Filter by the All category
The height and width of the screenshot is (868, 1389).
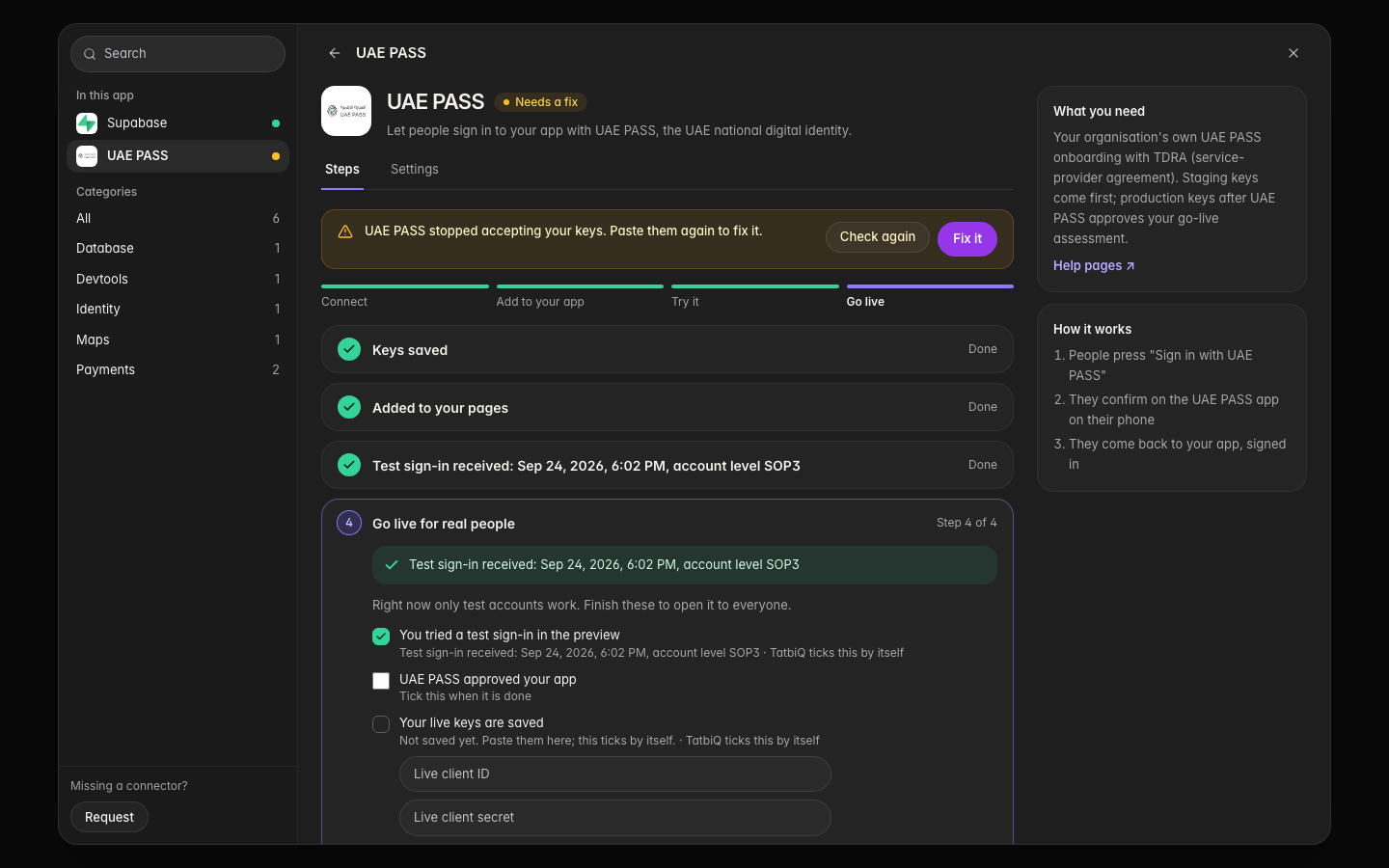click(178, 218)
